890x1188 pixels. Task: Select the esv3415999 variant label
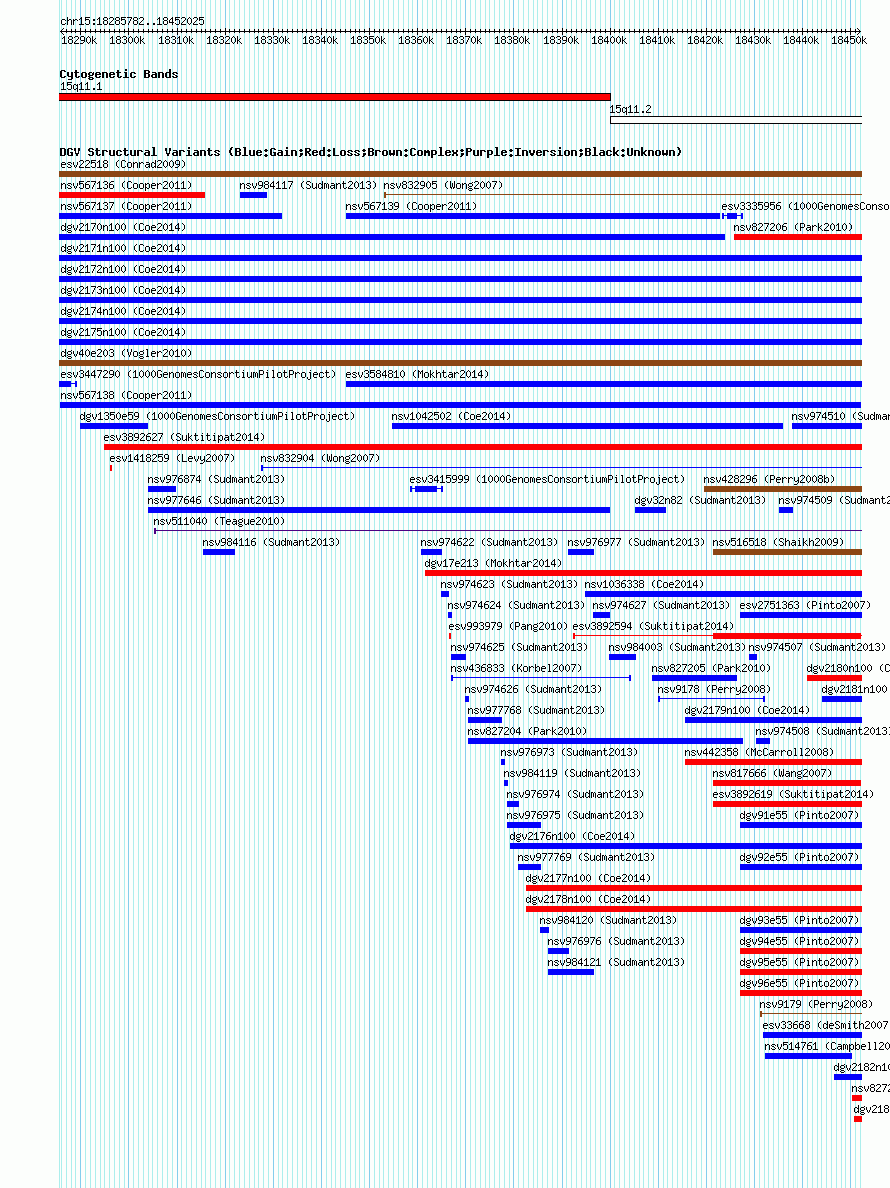click(x=547, y=480)
